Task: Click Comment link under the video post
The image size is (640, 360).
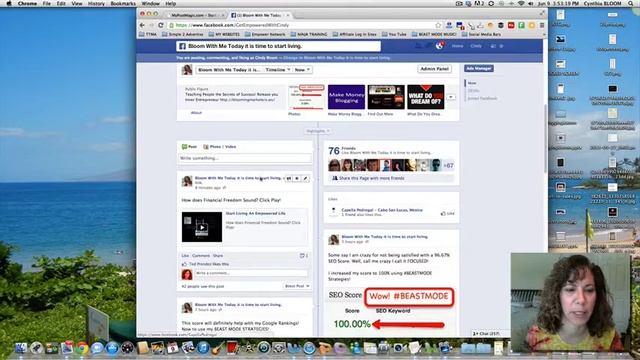Action: point(201,256)
